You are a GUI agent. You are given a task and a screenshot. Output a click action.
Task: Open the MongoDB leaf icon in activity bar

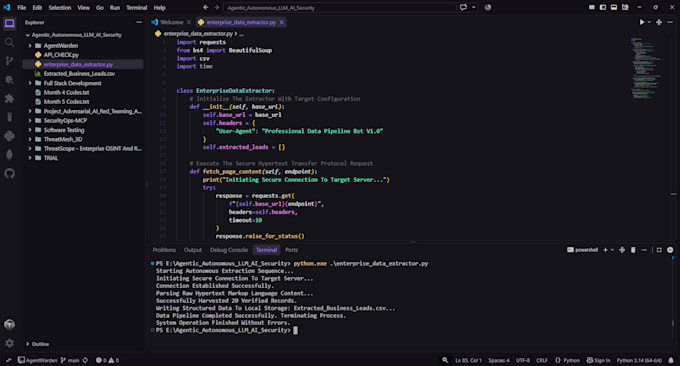tap(10, 155)
